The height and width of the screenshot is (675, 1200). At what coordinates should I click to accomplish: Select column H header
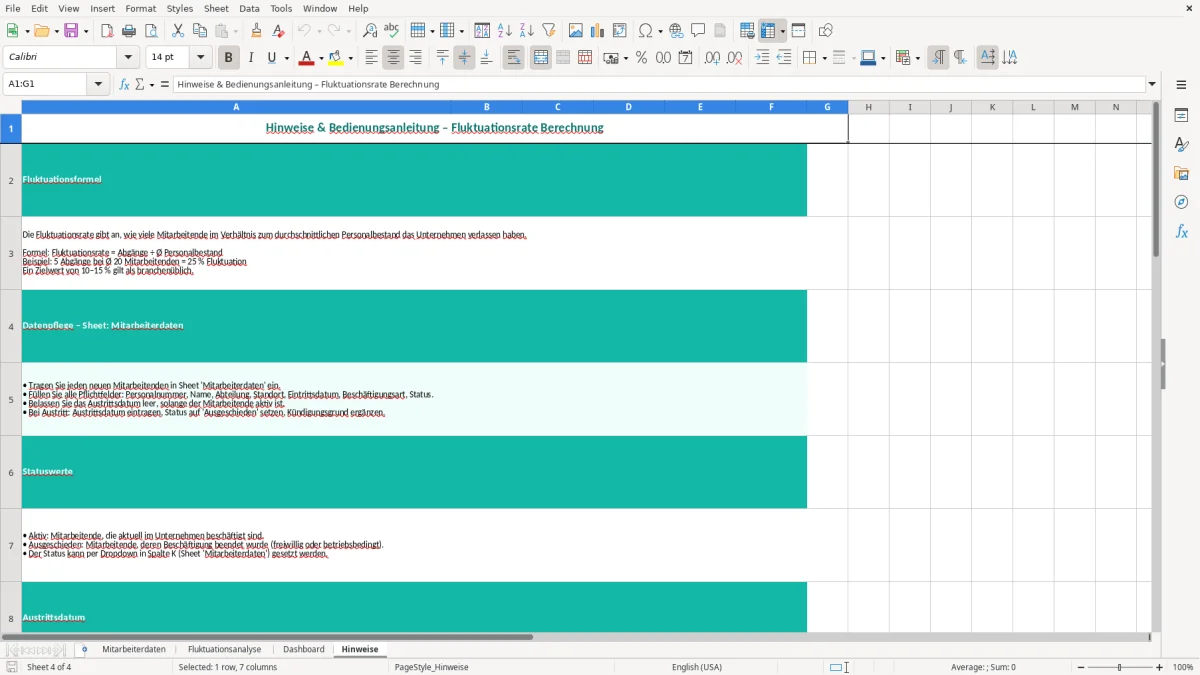pos(868,107)
